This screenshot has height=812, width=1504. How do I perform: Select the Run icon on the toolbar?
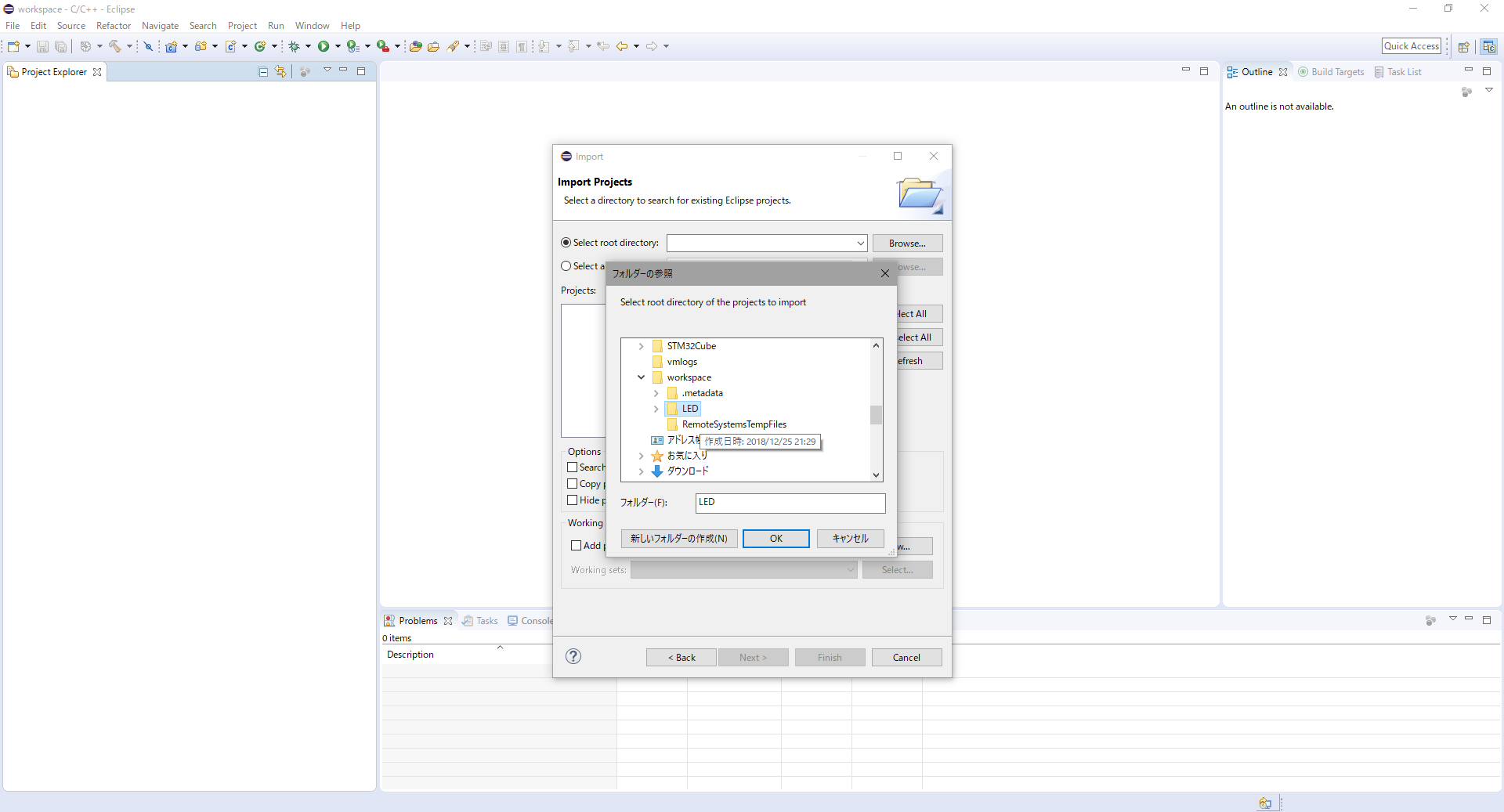point(324,46)
